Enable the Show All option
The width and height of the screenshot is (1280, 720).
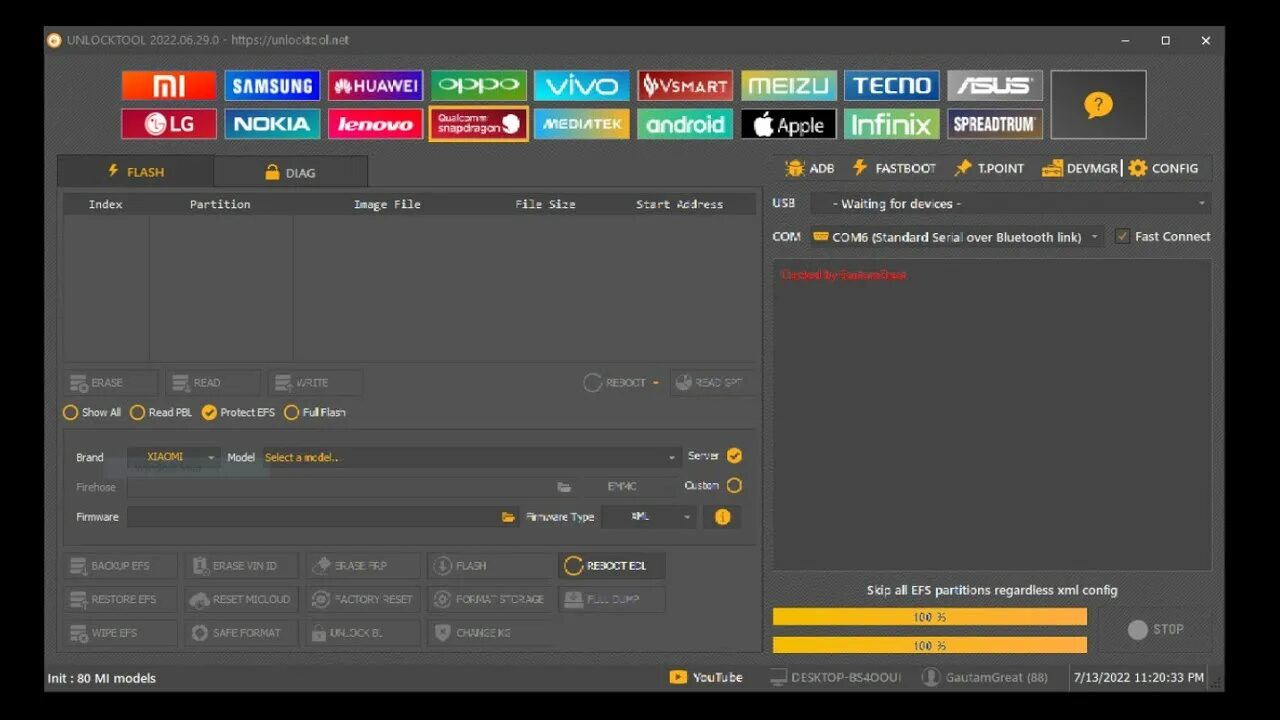click(92, 412)
